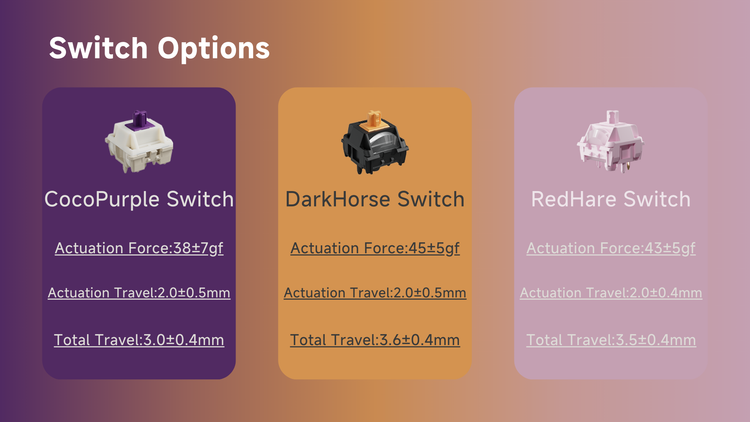Image resolution: width=750 pixels, height=422 pixels.
Task: Open CocoPurple Actuation Travel:2.0±0.5mm link
Action: point(139,292)
